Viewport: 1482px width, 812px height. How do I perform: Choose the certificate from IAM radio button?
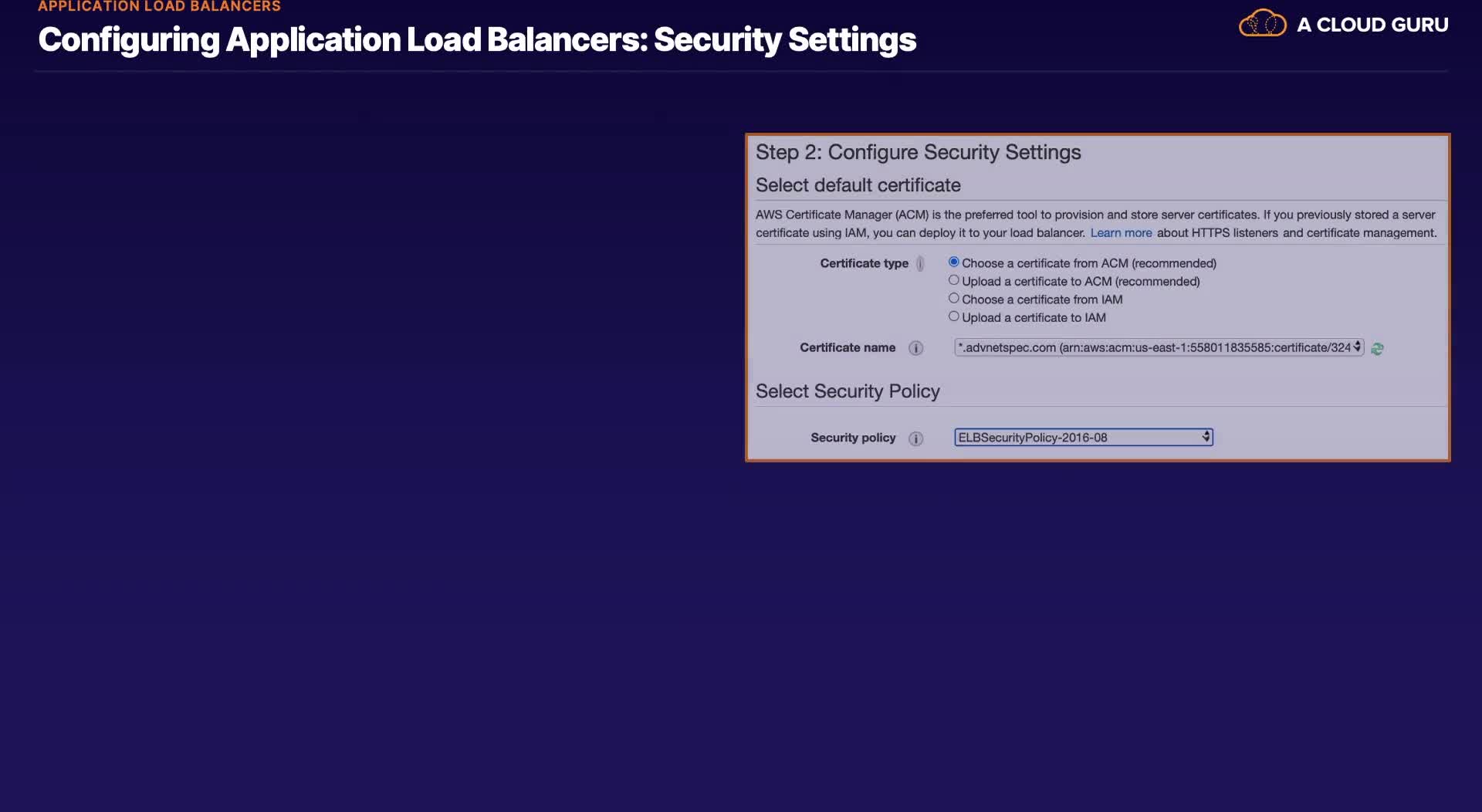[x=954, y=299]
